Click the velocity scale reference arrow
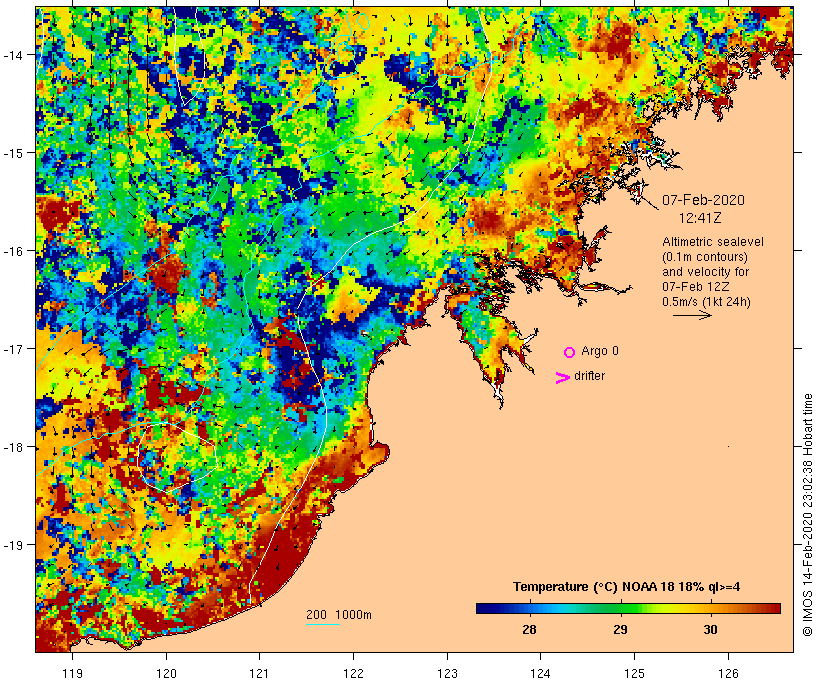820x680 pixels. click(x=692, y=315)
